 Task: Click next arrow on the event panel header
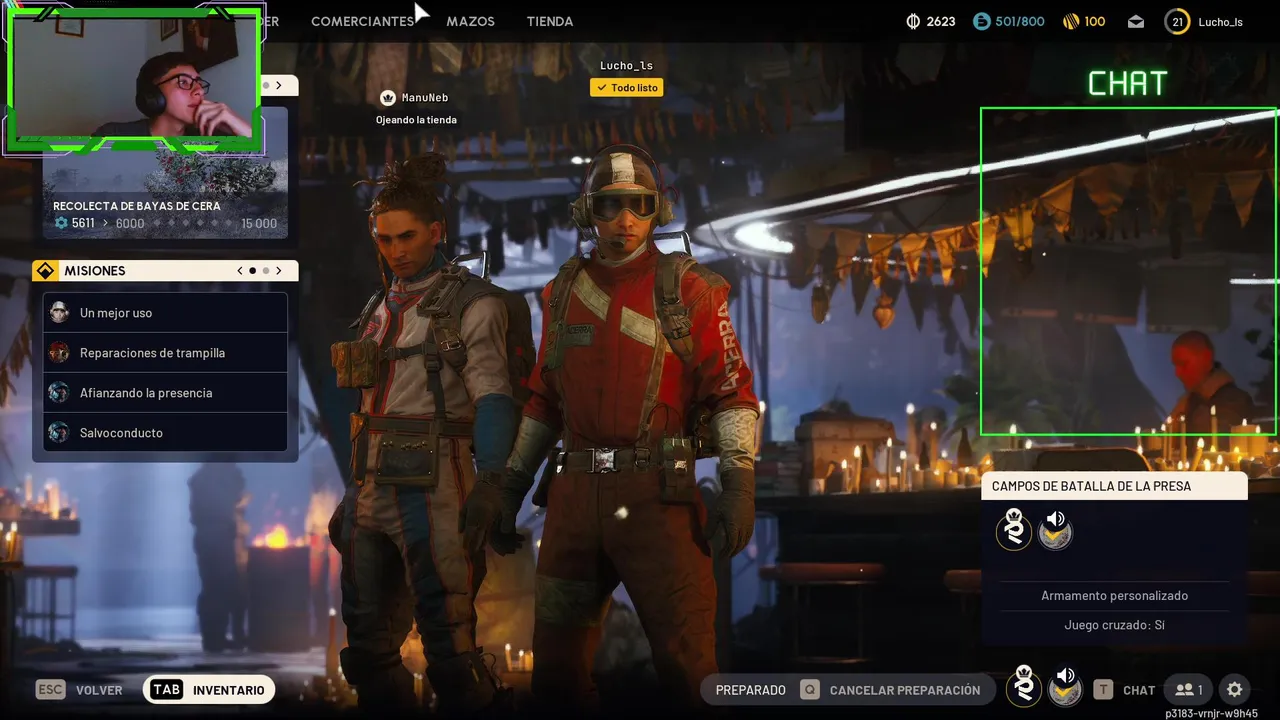pyautogui.click(x=279, y=86)
